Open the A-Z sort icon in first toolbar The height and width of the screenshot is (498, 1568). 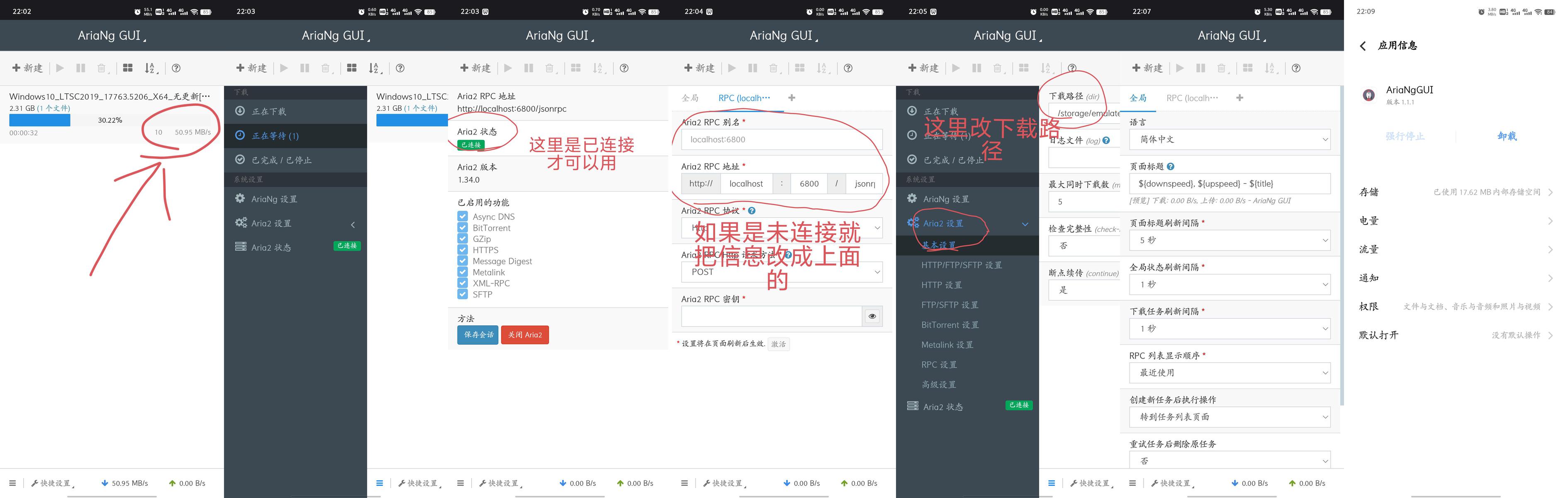tap(150, 68)
